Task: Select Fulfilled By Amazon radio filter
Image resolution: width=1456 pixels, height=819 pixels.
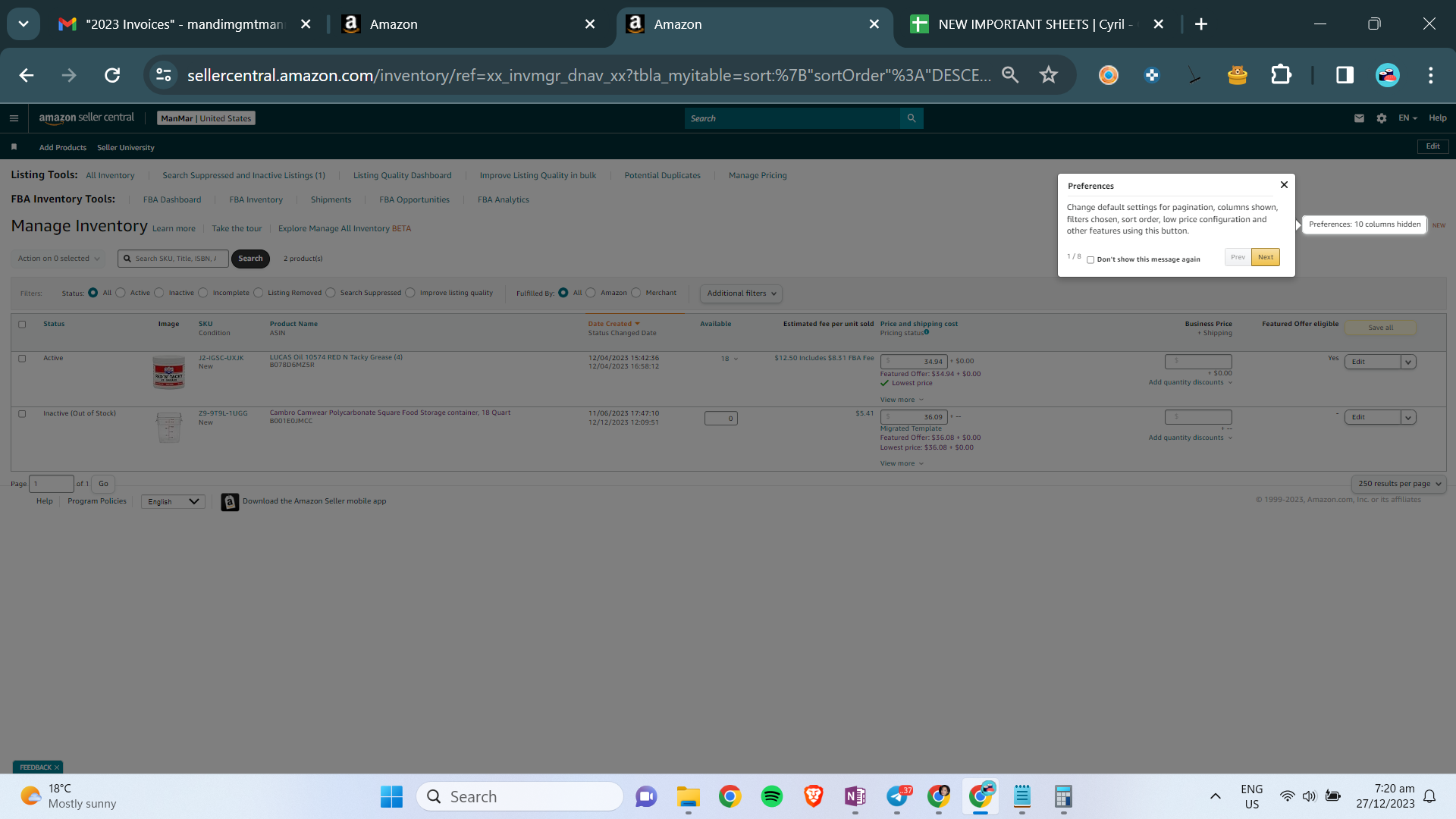Action: point(591,293)
